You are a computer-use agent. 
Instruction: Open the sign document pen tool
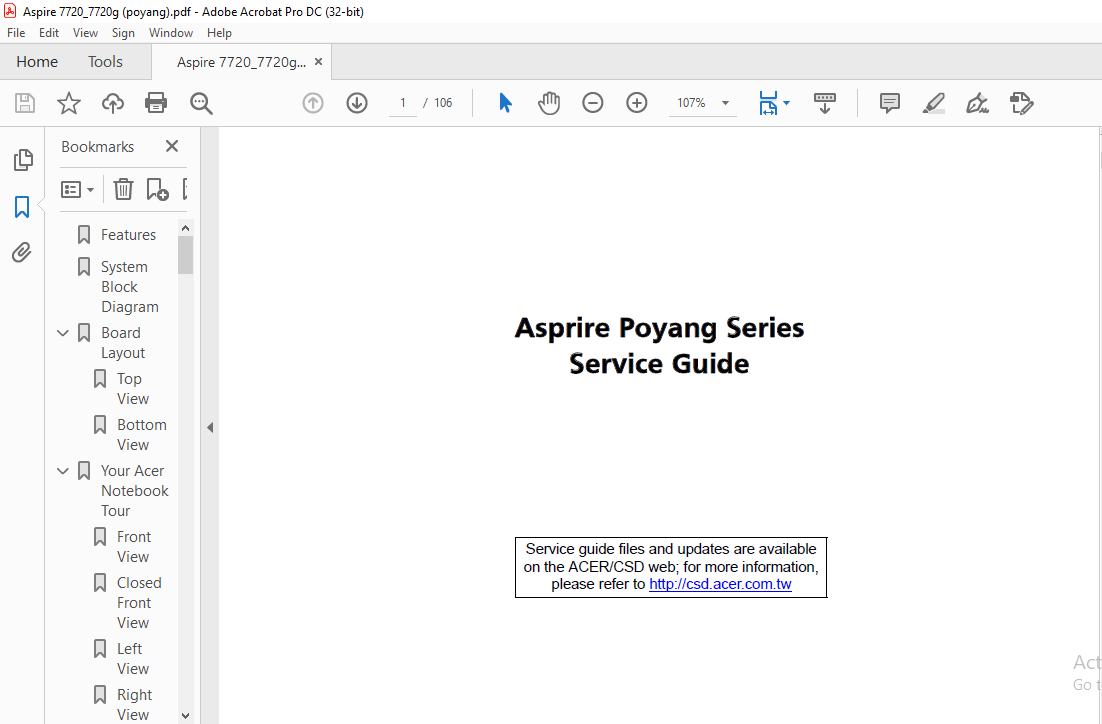pyautogui.click(x=978, y=103)
